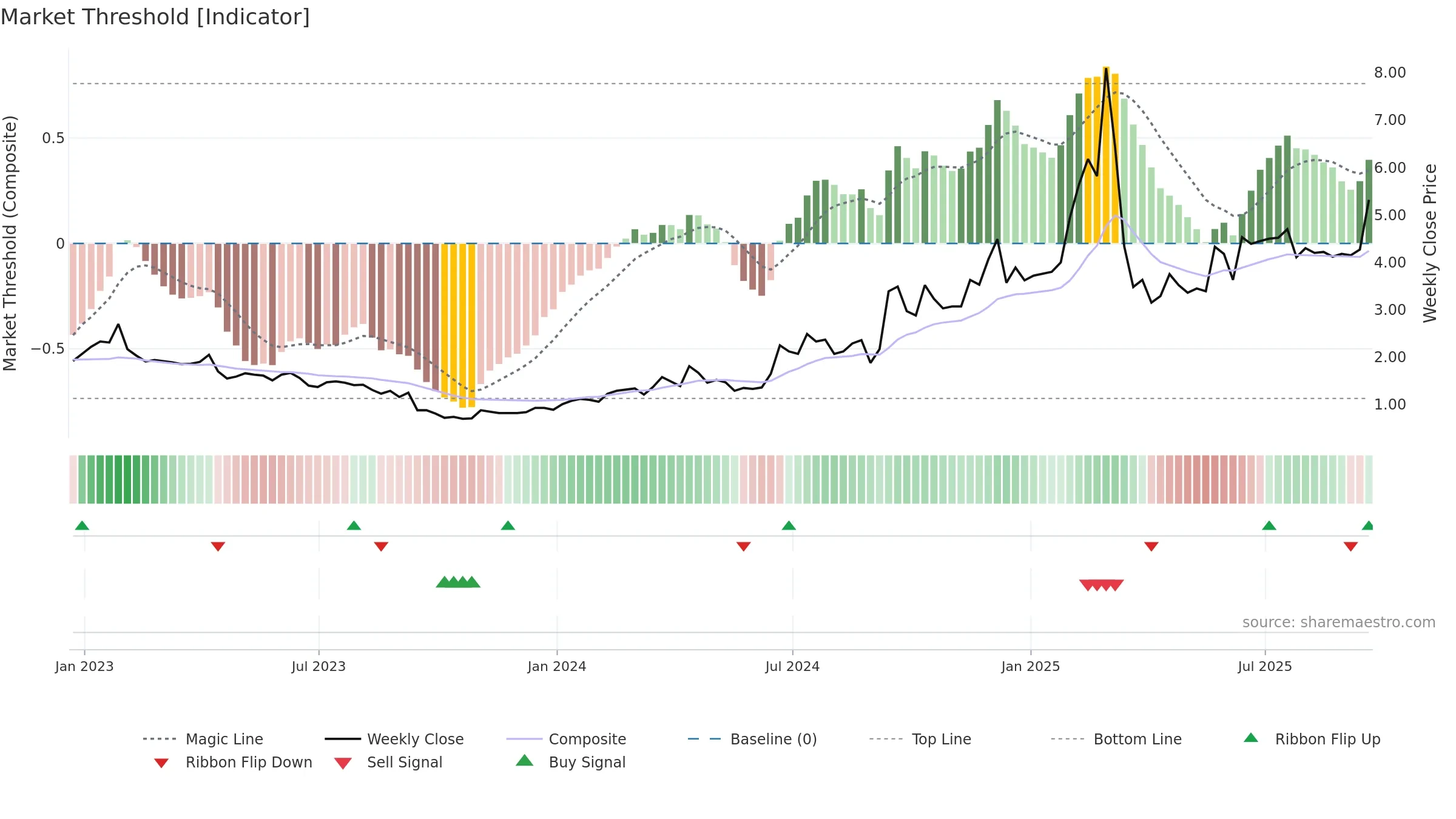The image size is (1456, 819).
Task: Click the Ribbon Flip Up marker near late 2023
Action: (508, 525)
